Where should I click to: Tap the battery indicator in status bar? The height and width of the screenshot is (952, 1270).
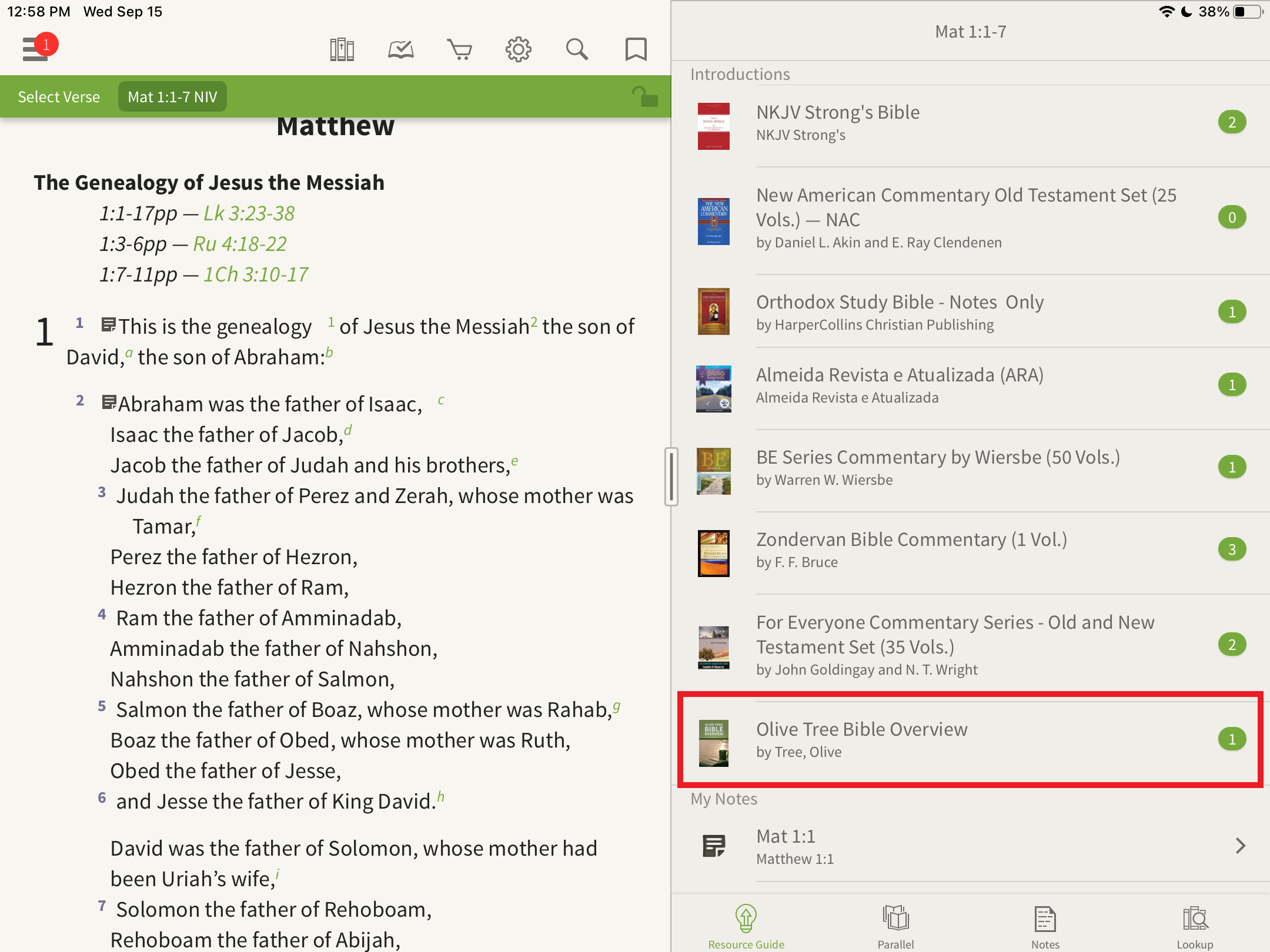(x=1248, y=12)
